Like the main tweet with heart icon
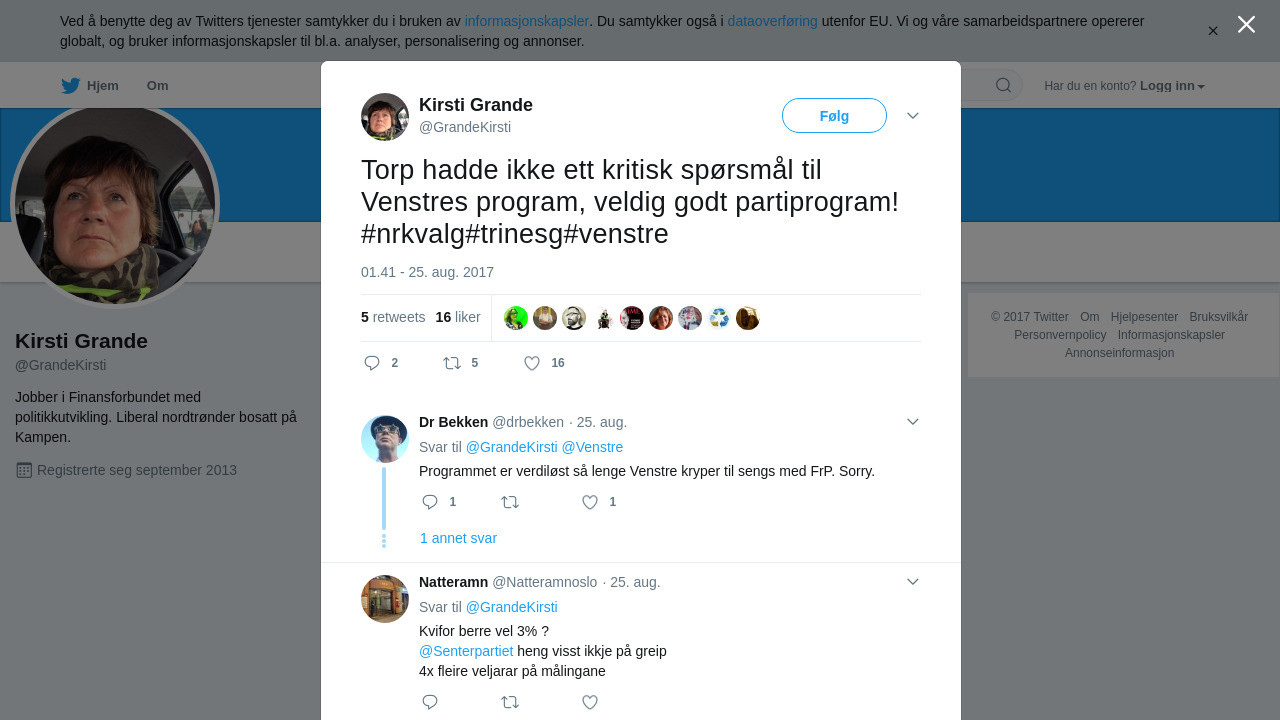1280x720 pixels. coord(532,363)
